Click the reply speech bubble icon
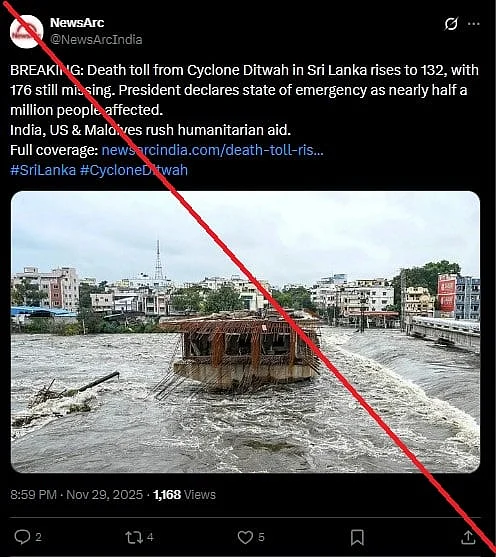 22,537
